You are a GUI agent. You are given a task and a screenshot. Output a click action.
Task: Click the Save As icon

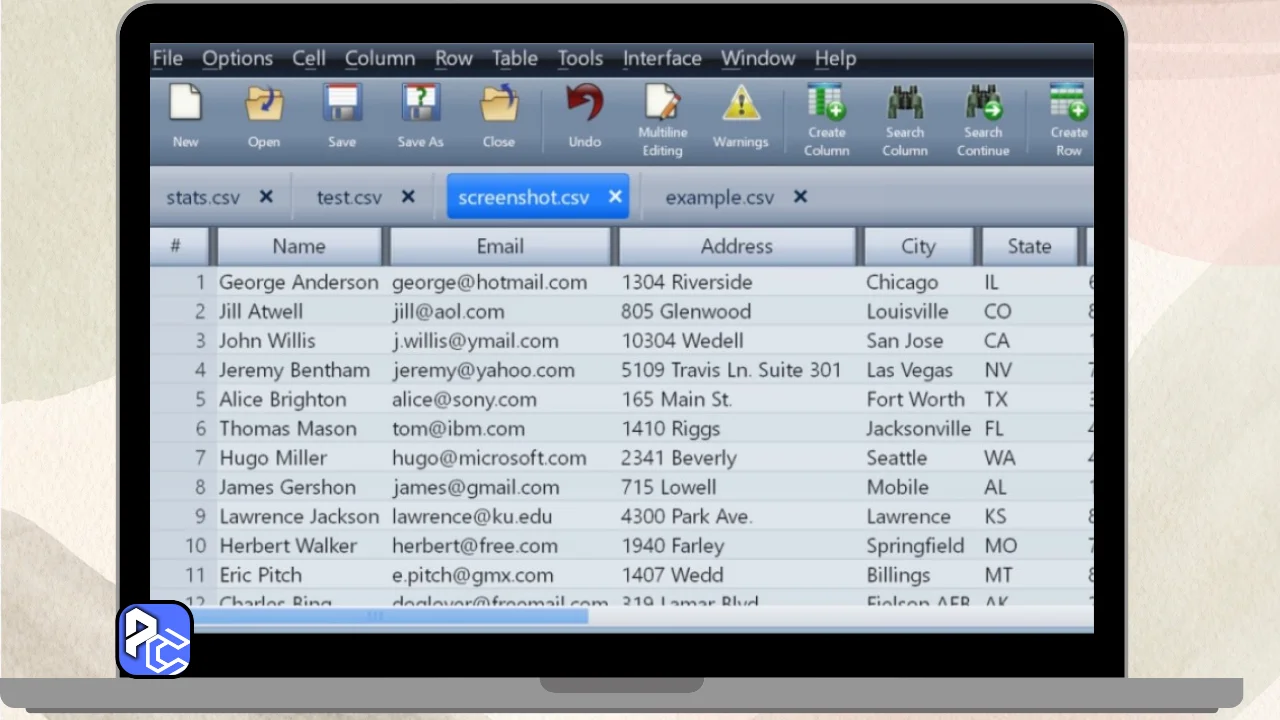coord(420,104)
